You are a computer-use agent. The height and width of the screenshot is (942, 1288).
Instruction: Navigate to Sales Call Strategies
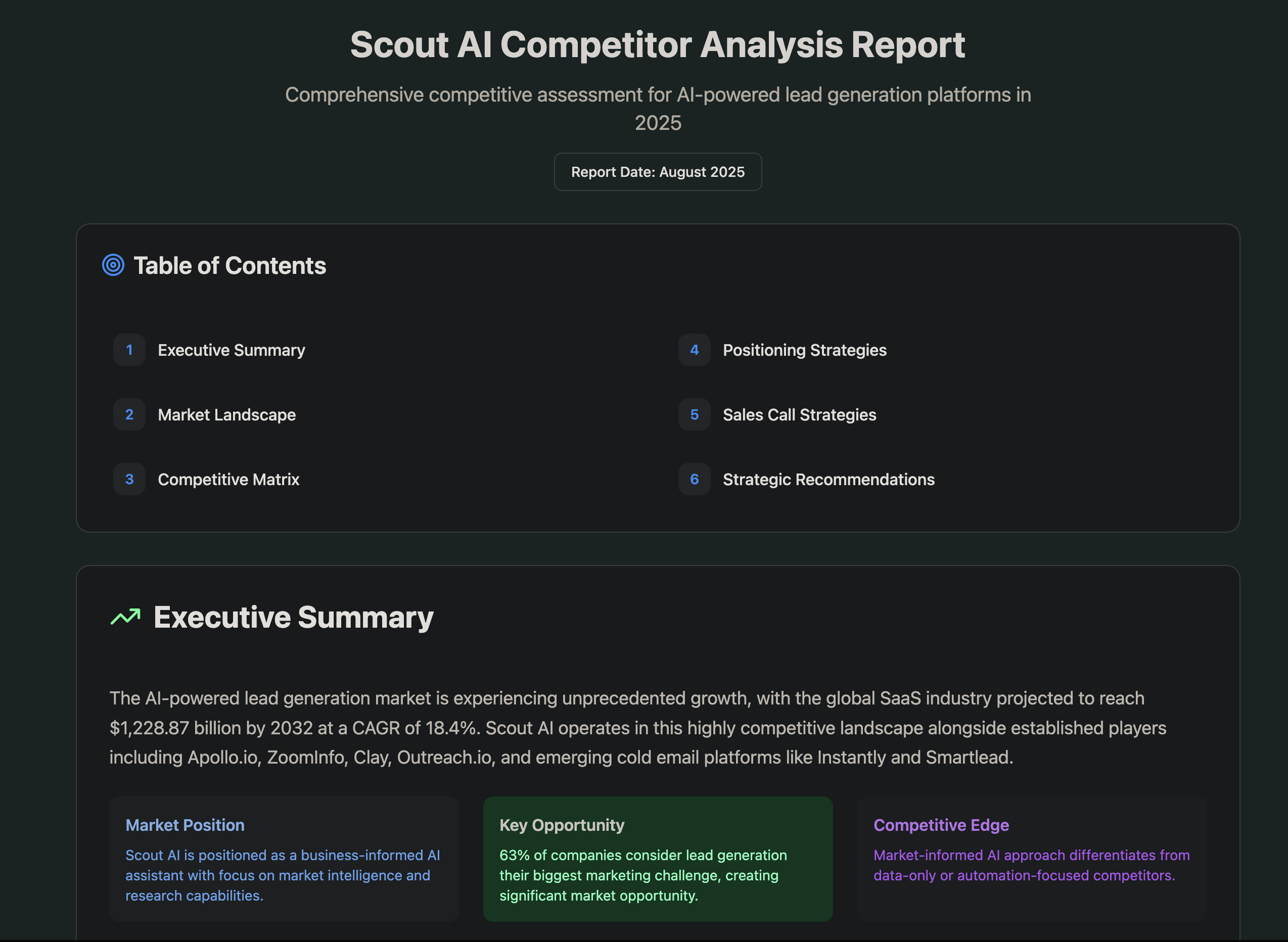coord(800,414)
